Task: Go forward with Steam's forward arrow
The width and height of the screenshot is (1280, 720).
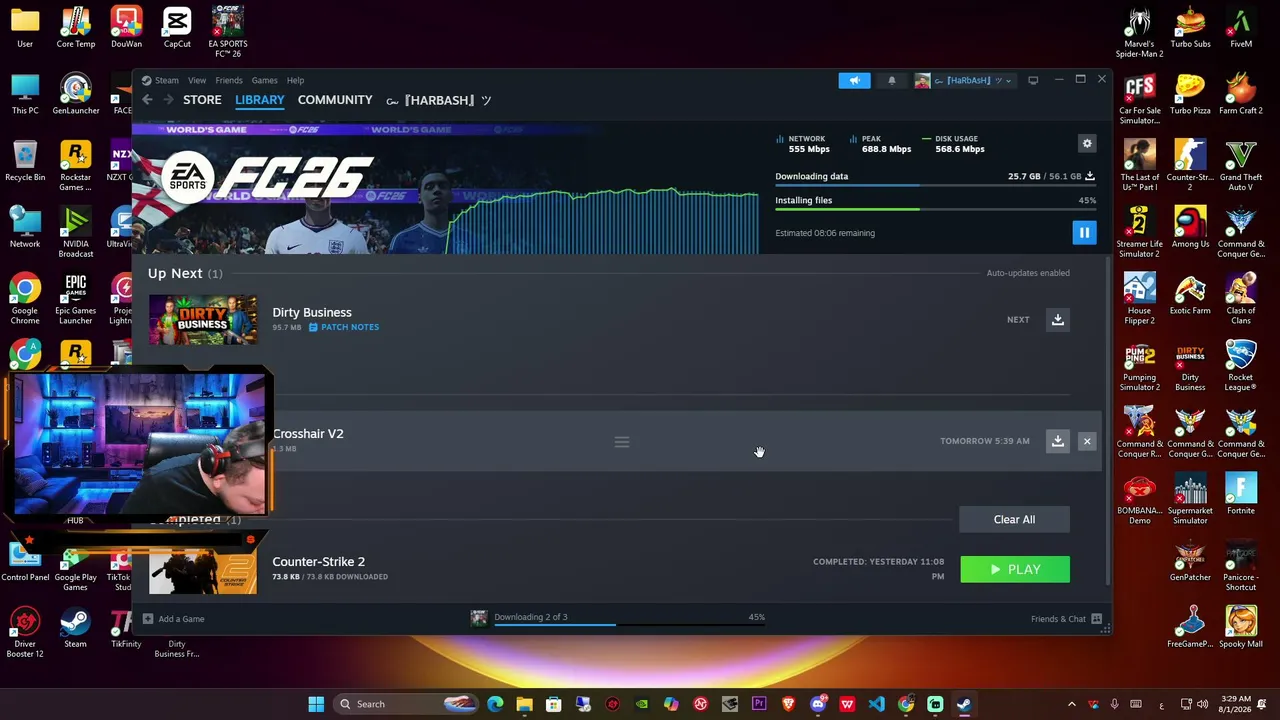Action: [x=168, y=100]
